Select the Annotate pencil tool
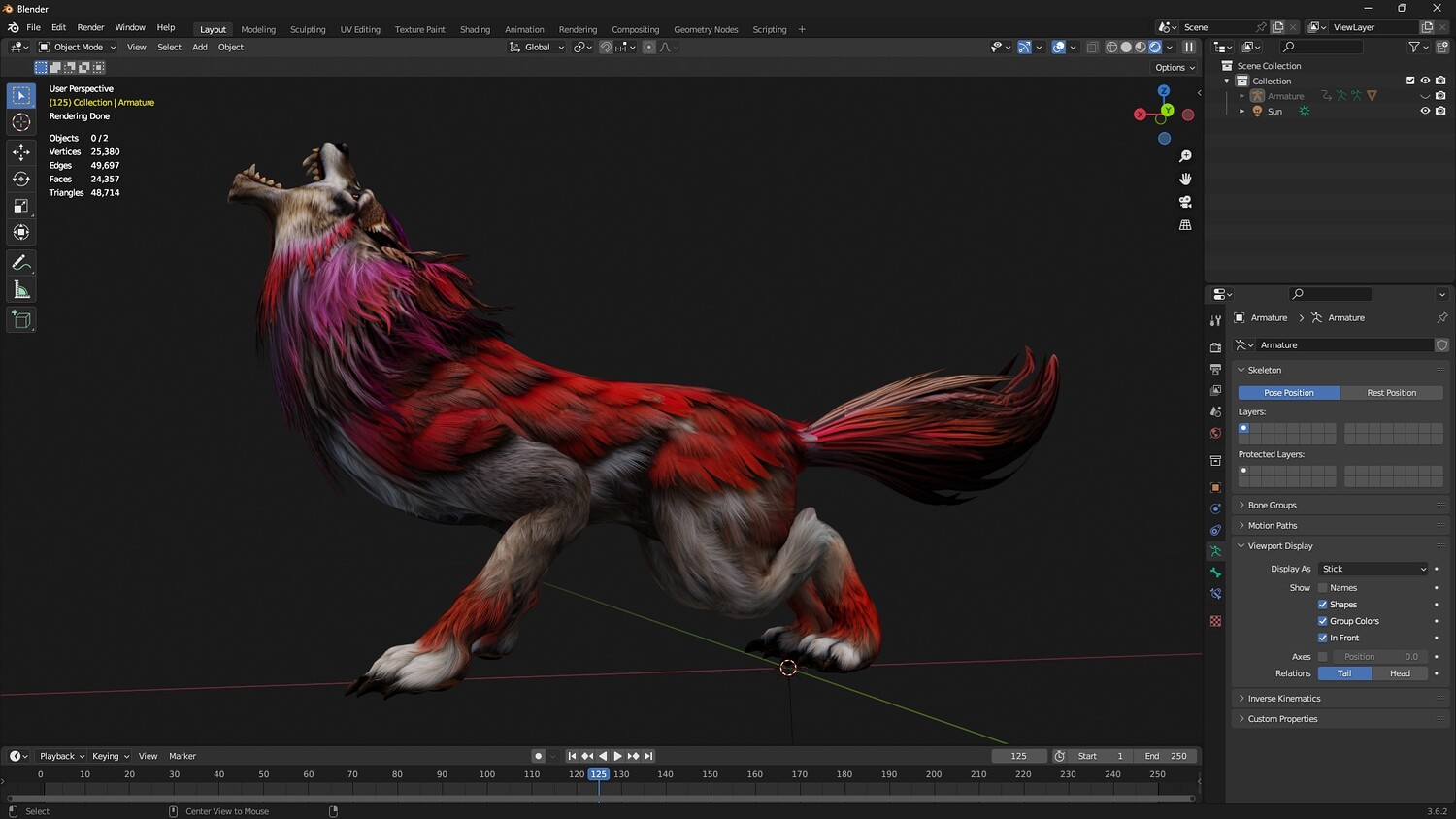This screenshot has height=819, width=1456. pos(21,263)
